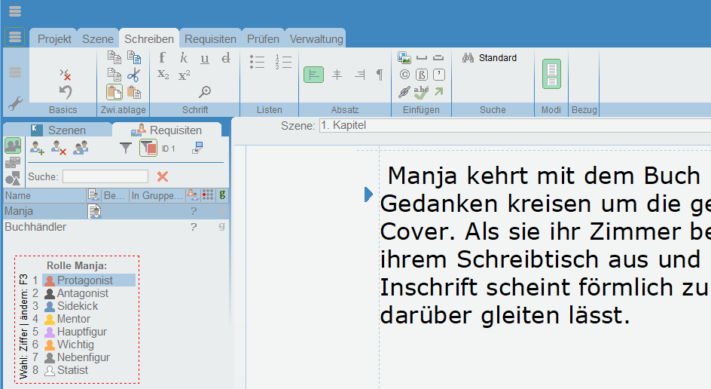Open the wrench settings tool
The width and height of the screenshot is (711, 389).
[x=15, y=104]
